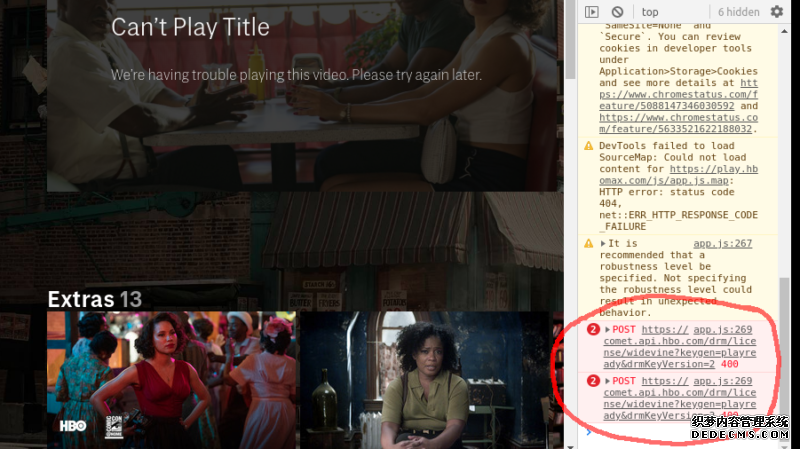Click the console input prompt arrow
The height and width of the screenshot is (449, 800).
(589, 432)
